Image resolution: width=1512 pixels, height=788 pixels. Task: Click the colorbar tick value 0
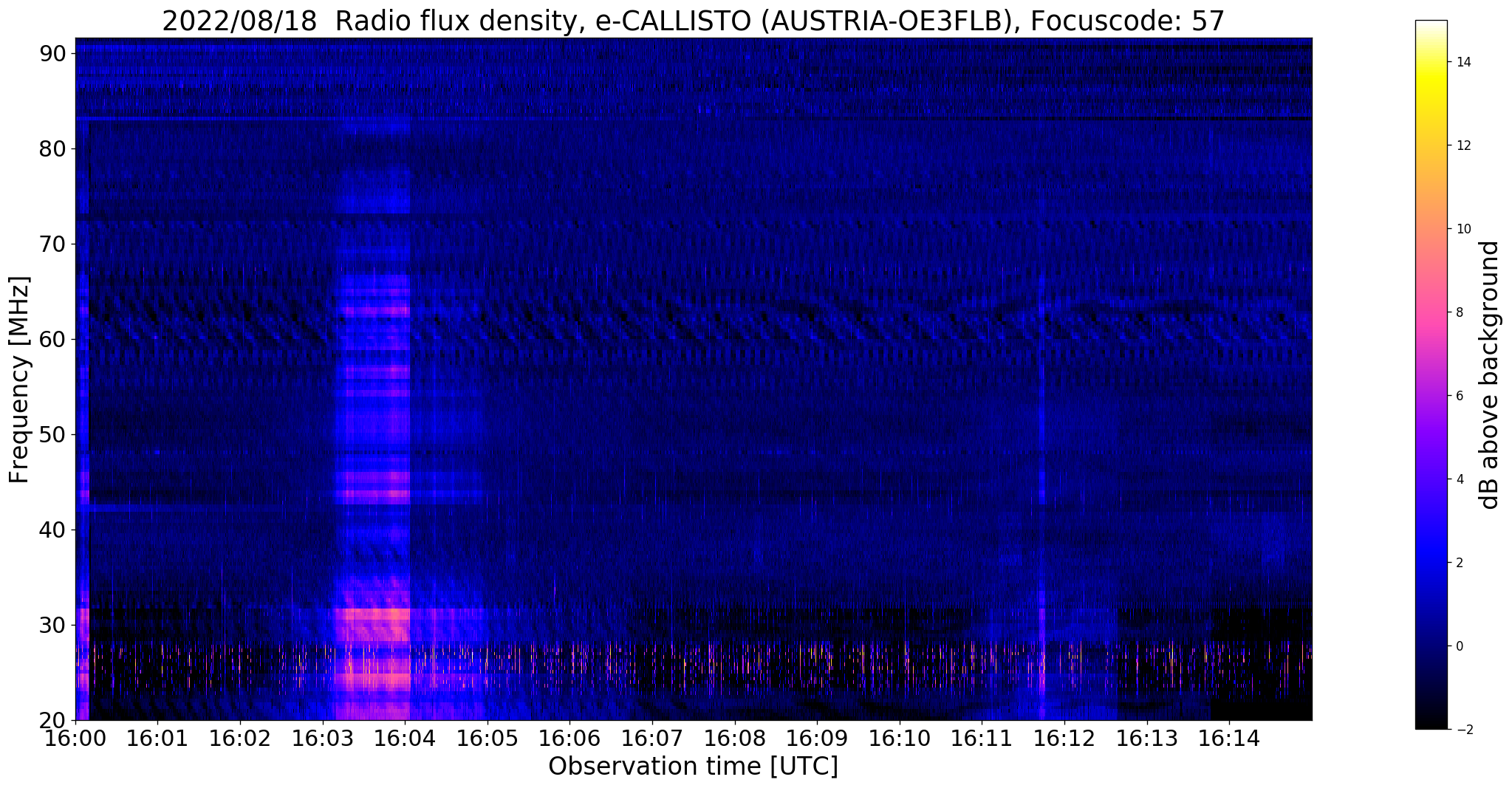(1459, 646)
